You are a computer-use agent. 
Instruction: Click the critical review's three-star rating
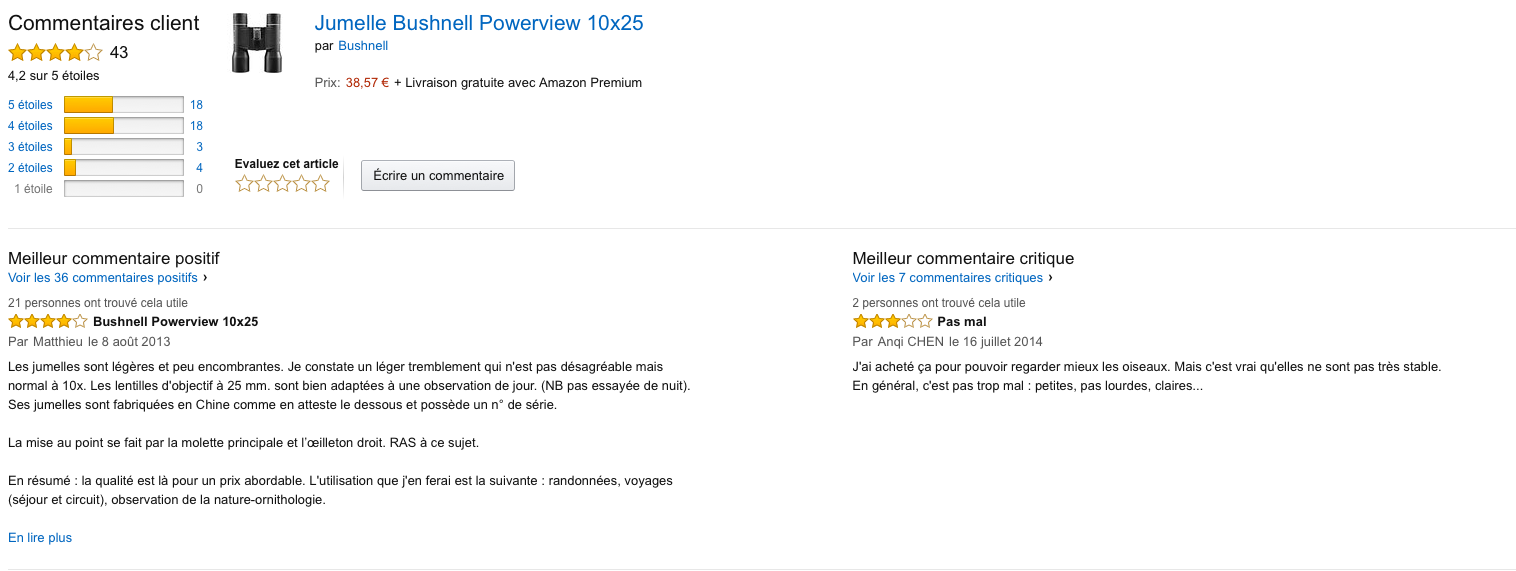tap(892, 322)
